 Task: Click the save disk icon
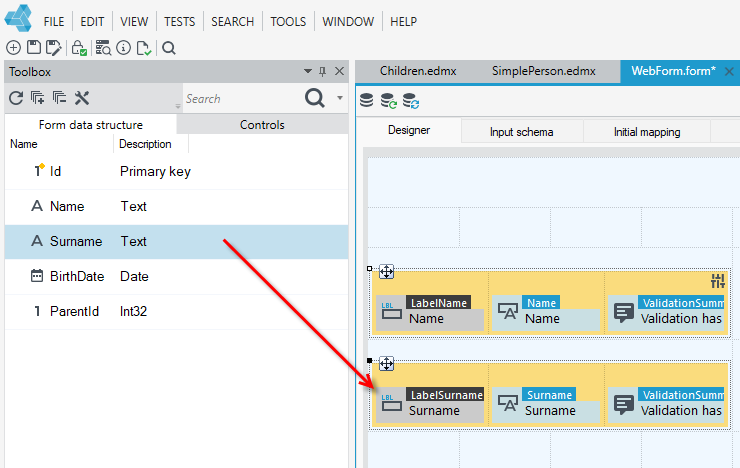(x=34, y=47)
